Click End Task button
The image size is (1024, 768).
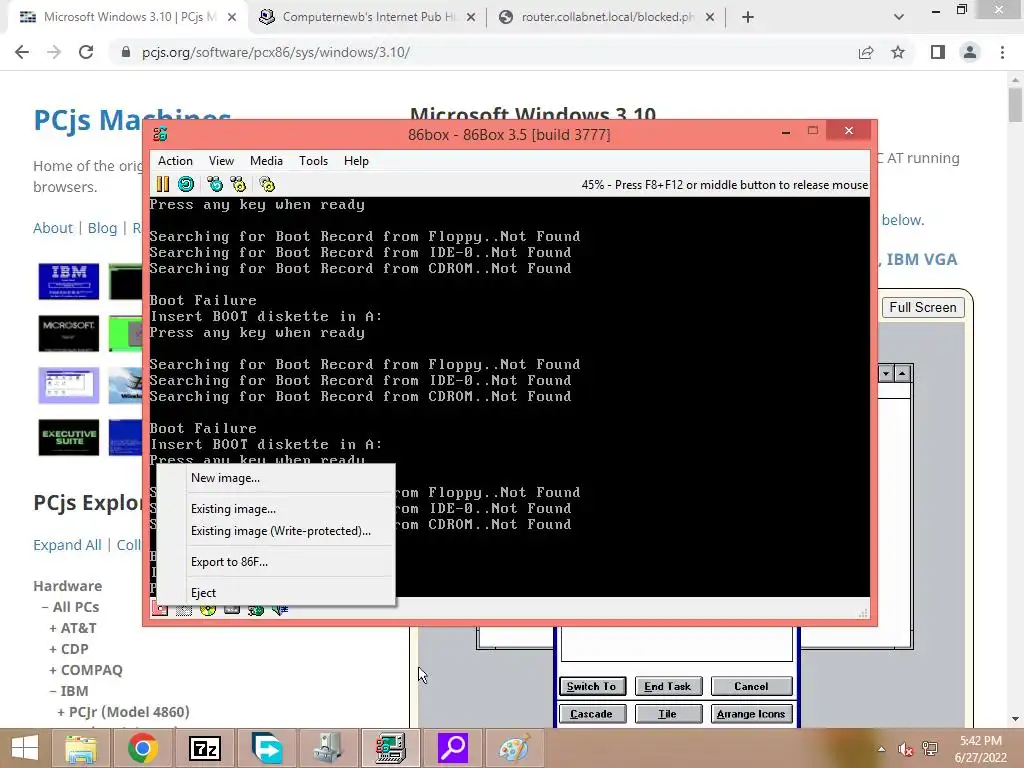tap(667, 686)
